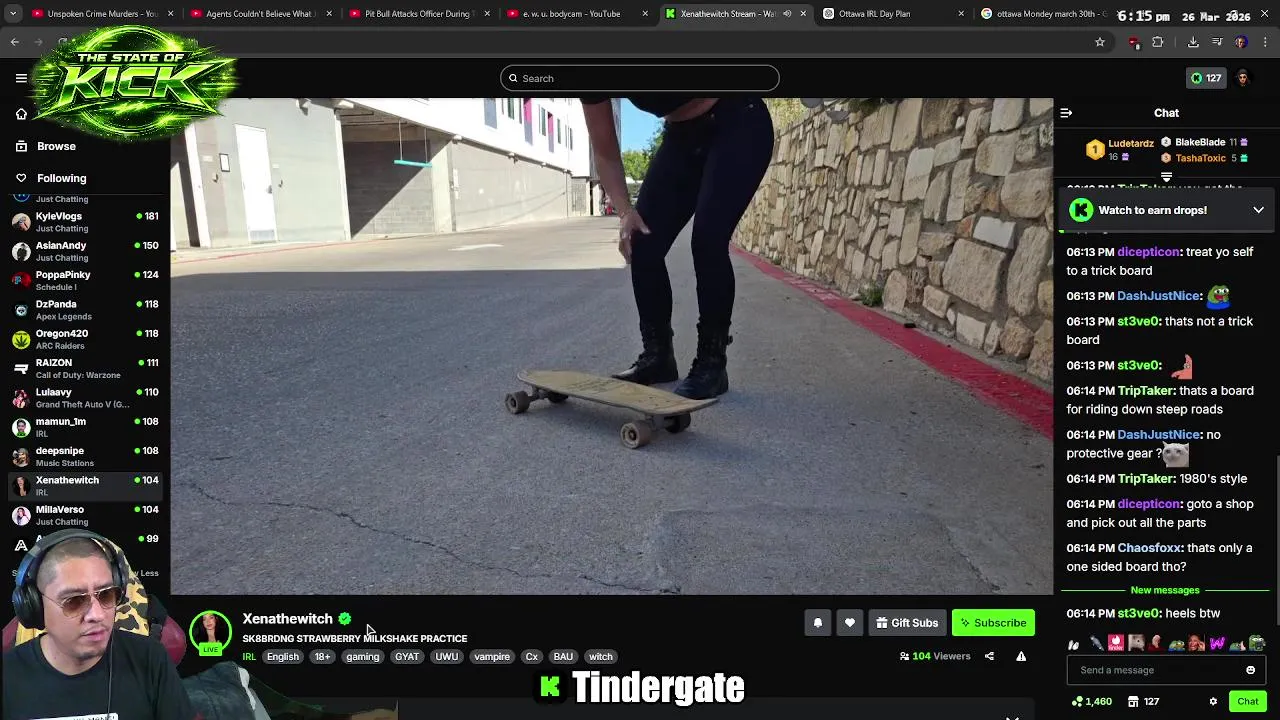Open browser extensions puzzle icon
This screenshot has height=720, width=1280.
(1158, 42)
